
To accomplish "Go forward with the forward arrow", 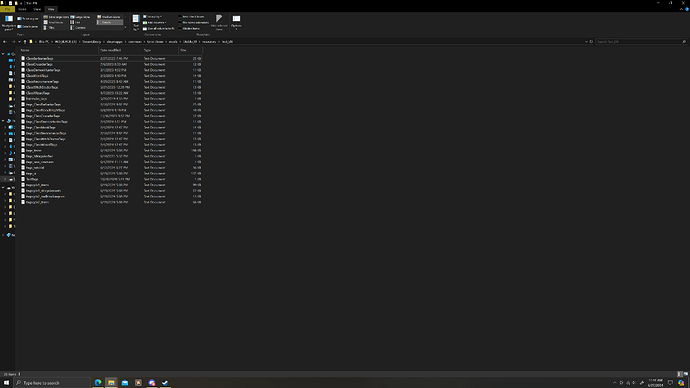I will (x=13, y=41).
